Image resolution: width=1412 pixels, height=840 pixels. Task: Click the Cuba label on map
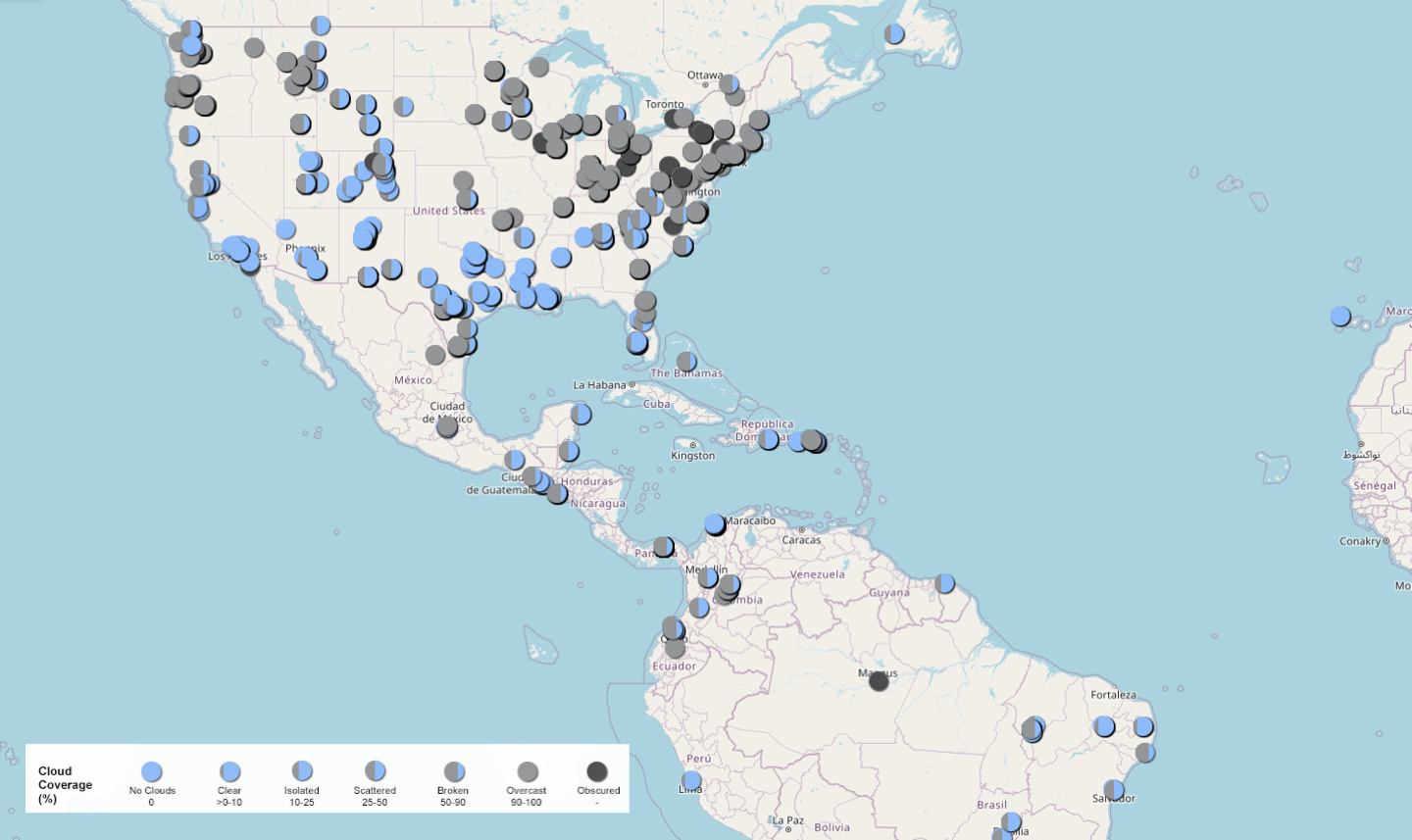(657, 404)
